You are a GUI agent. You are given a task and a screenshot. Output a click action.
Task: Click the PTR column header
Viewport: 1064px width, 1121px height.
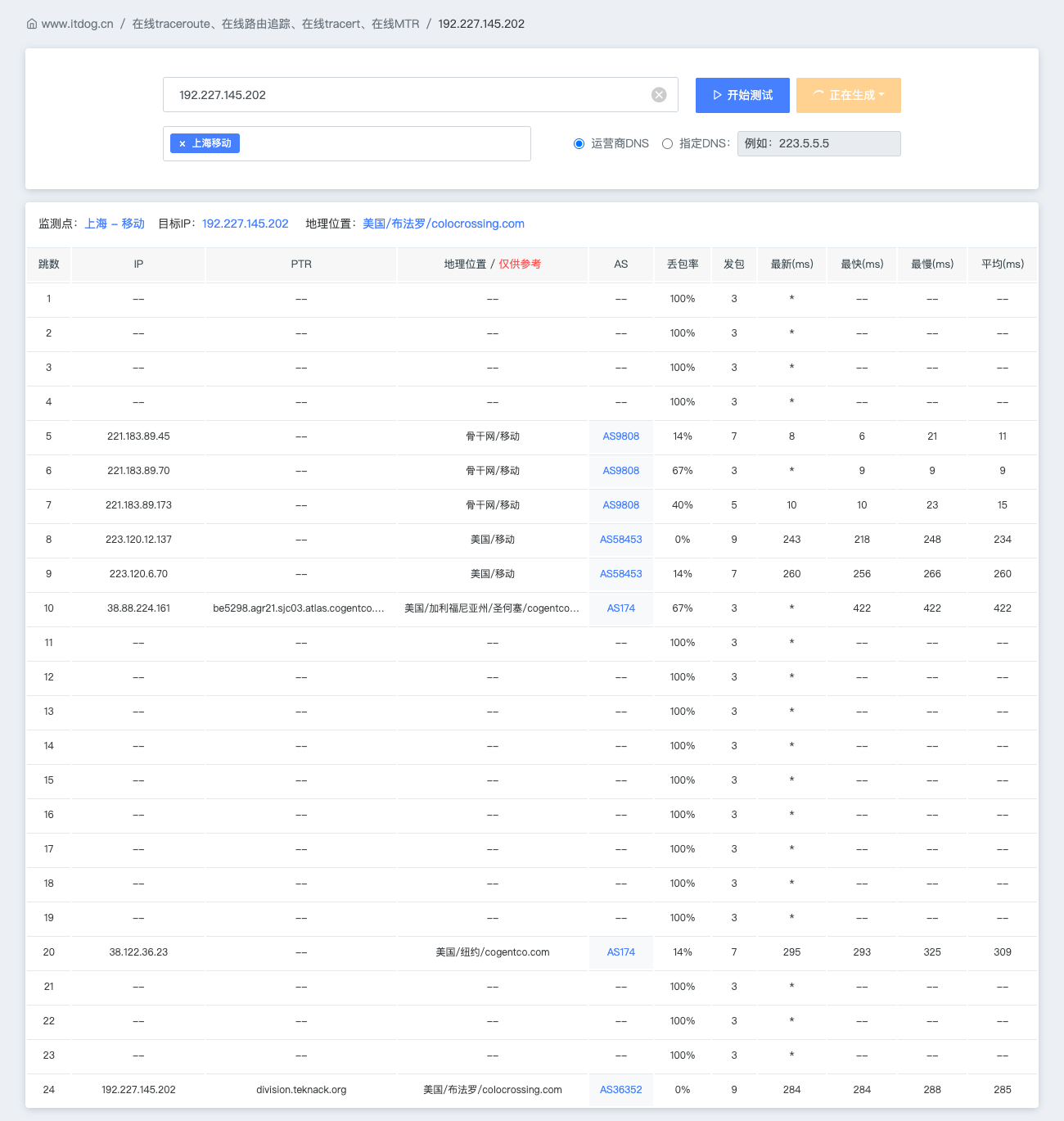(x=301, y=264)
